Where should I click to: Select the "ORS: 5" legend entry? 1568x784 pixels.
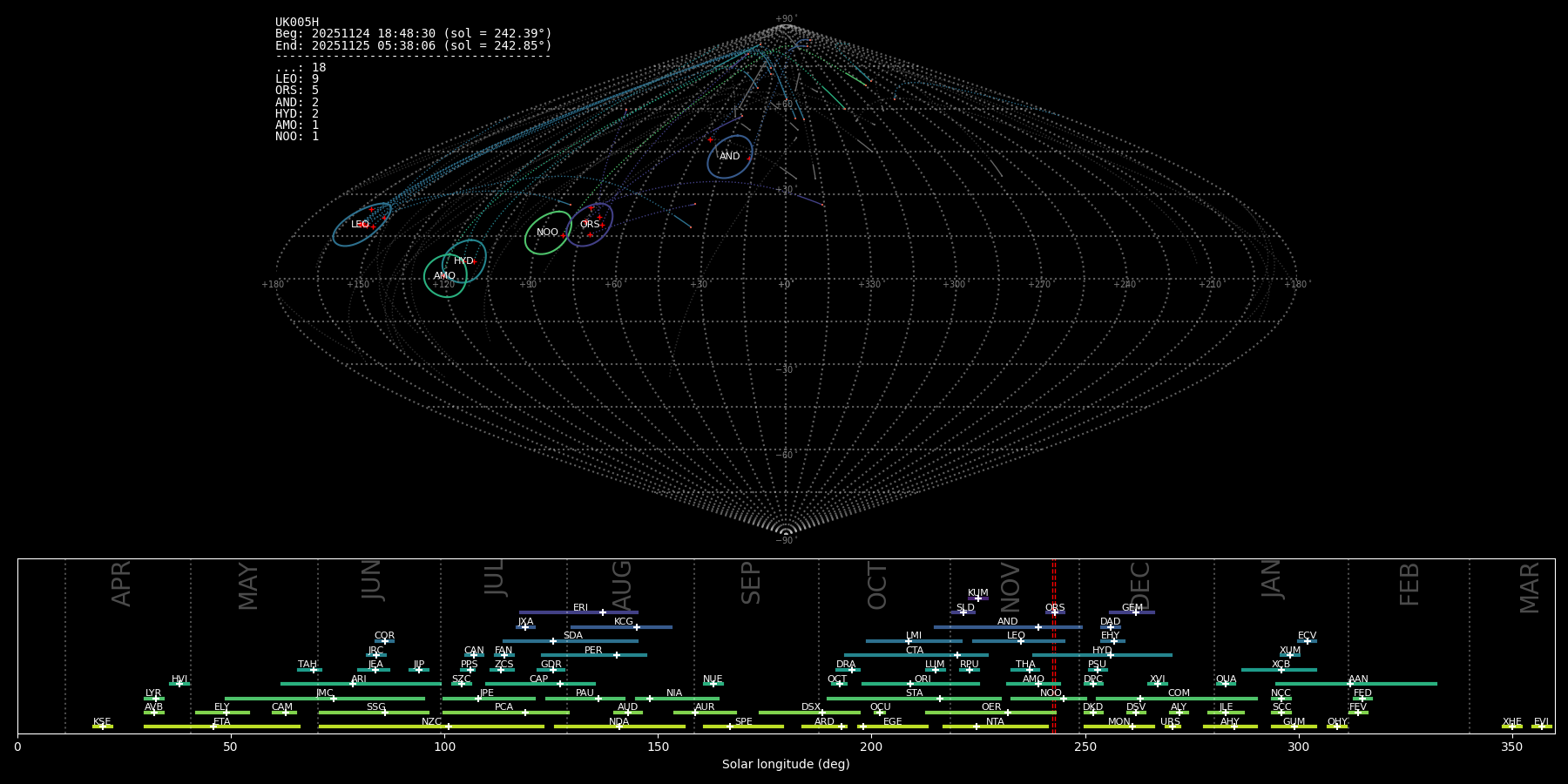point(297,91)
